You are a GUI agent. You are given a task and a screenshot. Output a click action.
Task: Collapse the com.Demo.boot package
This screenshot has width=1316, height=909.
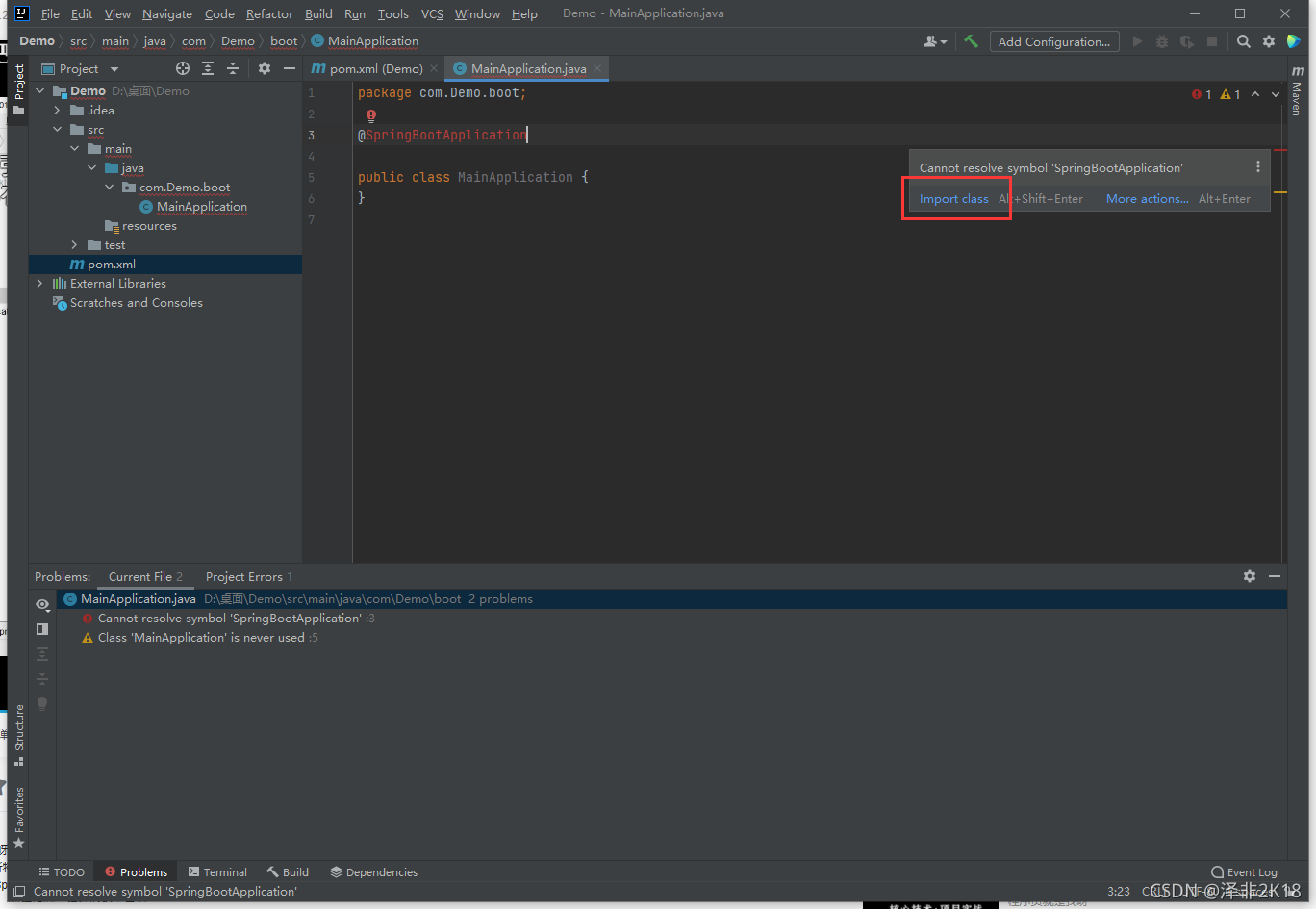(x=110, y=188)
